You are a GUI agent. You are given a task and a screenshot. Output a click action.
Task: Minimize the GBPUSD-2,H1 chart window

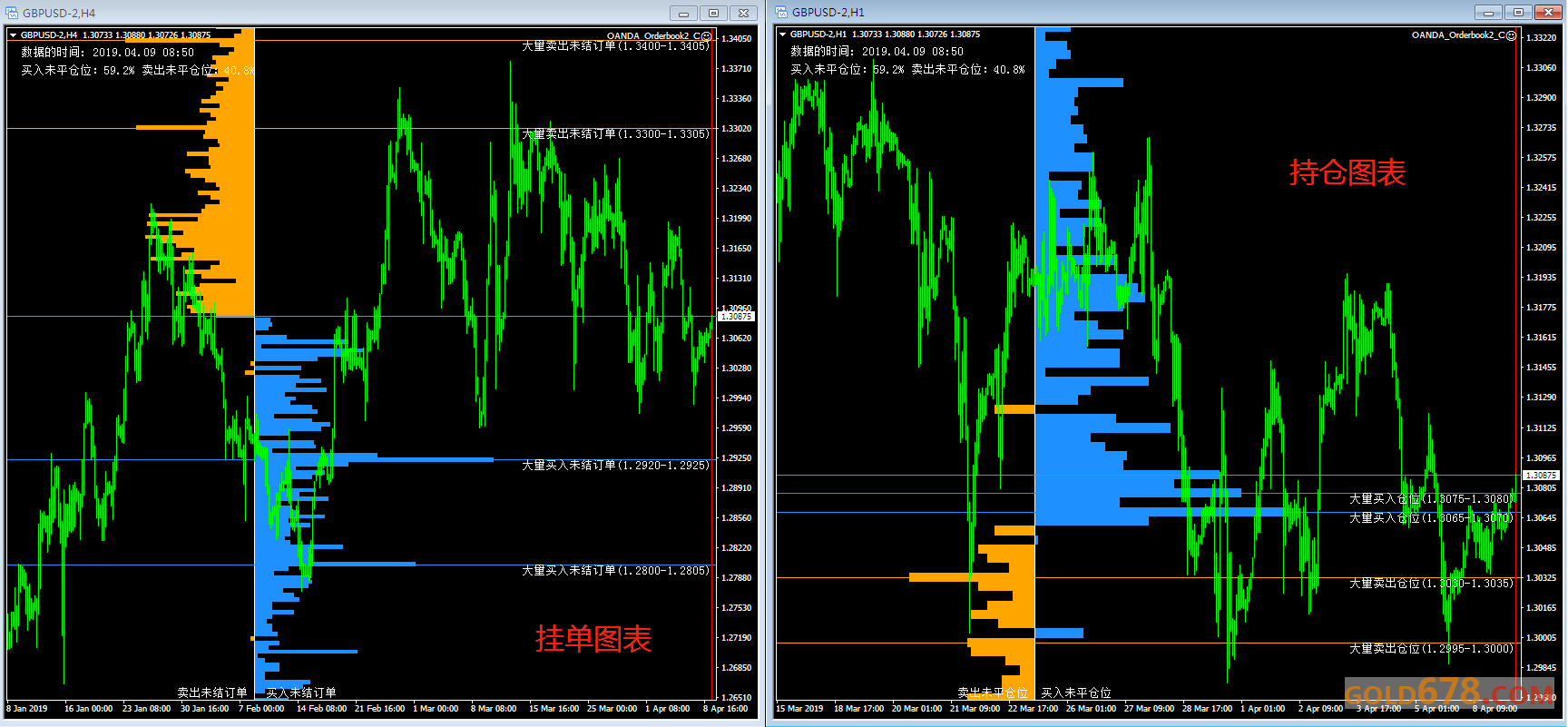point(1488,12)
